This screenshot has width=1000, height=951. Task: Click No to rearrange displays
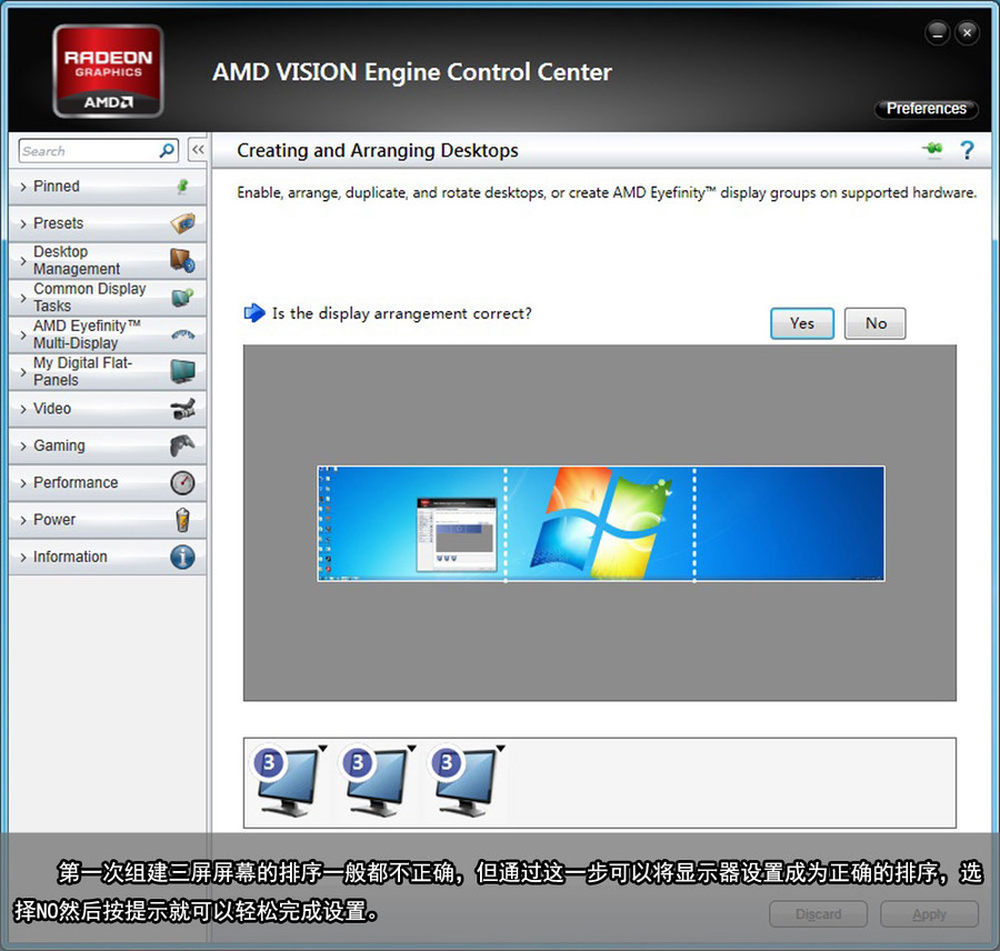tap(875, 323)
